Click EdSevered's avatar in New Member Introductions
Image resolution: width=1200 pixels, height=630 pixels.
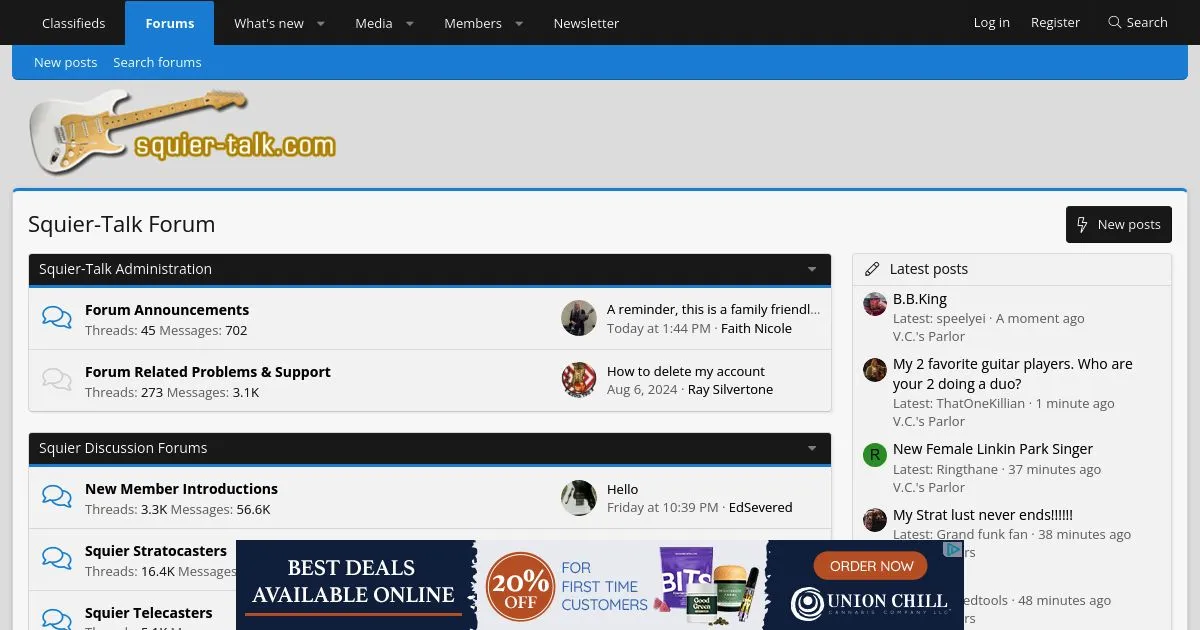tap(579, 498)
